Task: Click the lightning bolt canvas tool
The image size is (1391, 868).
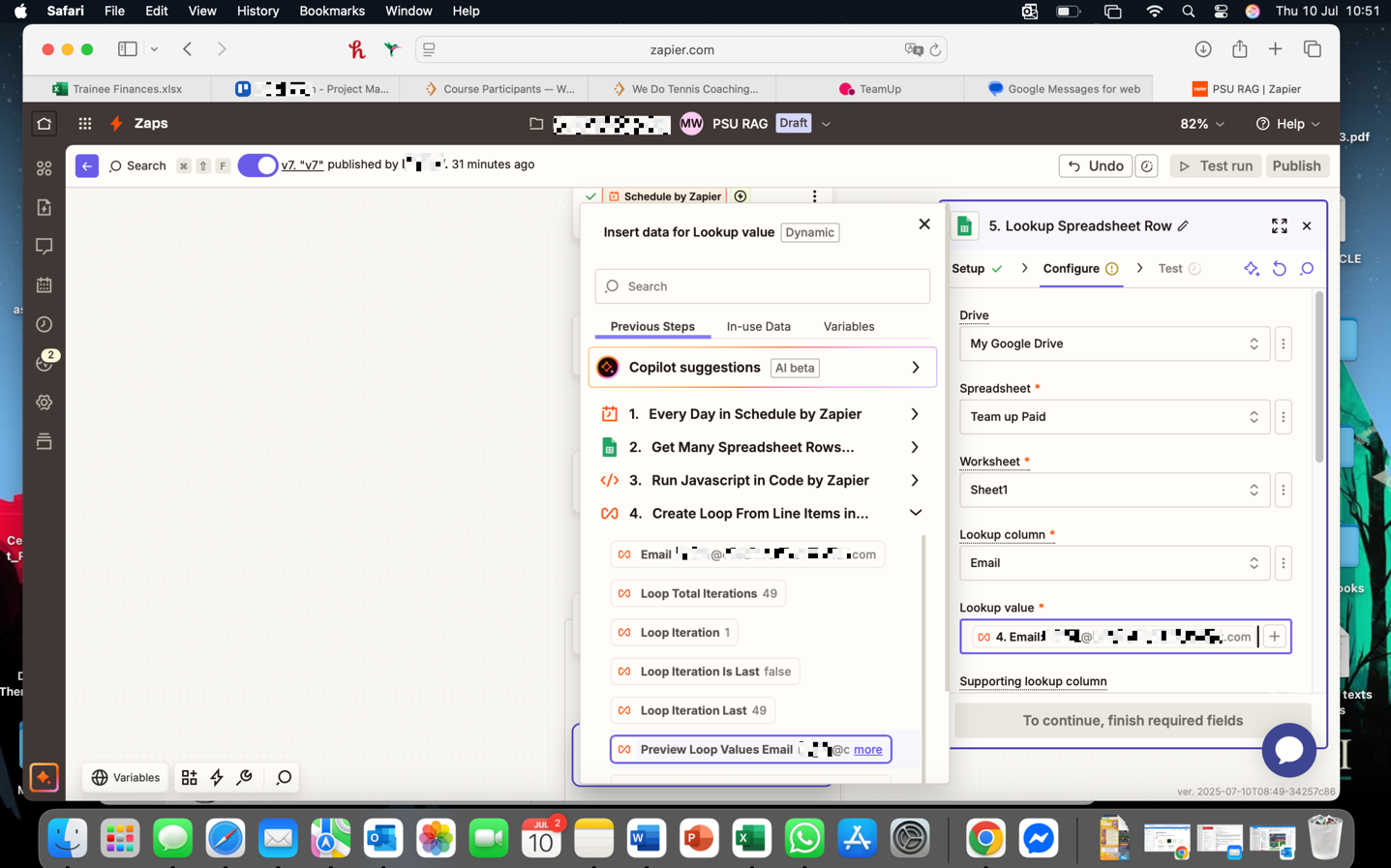Action: coord(217,777)
